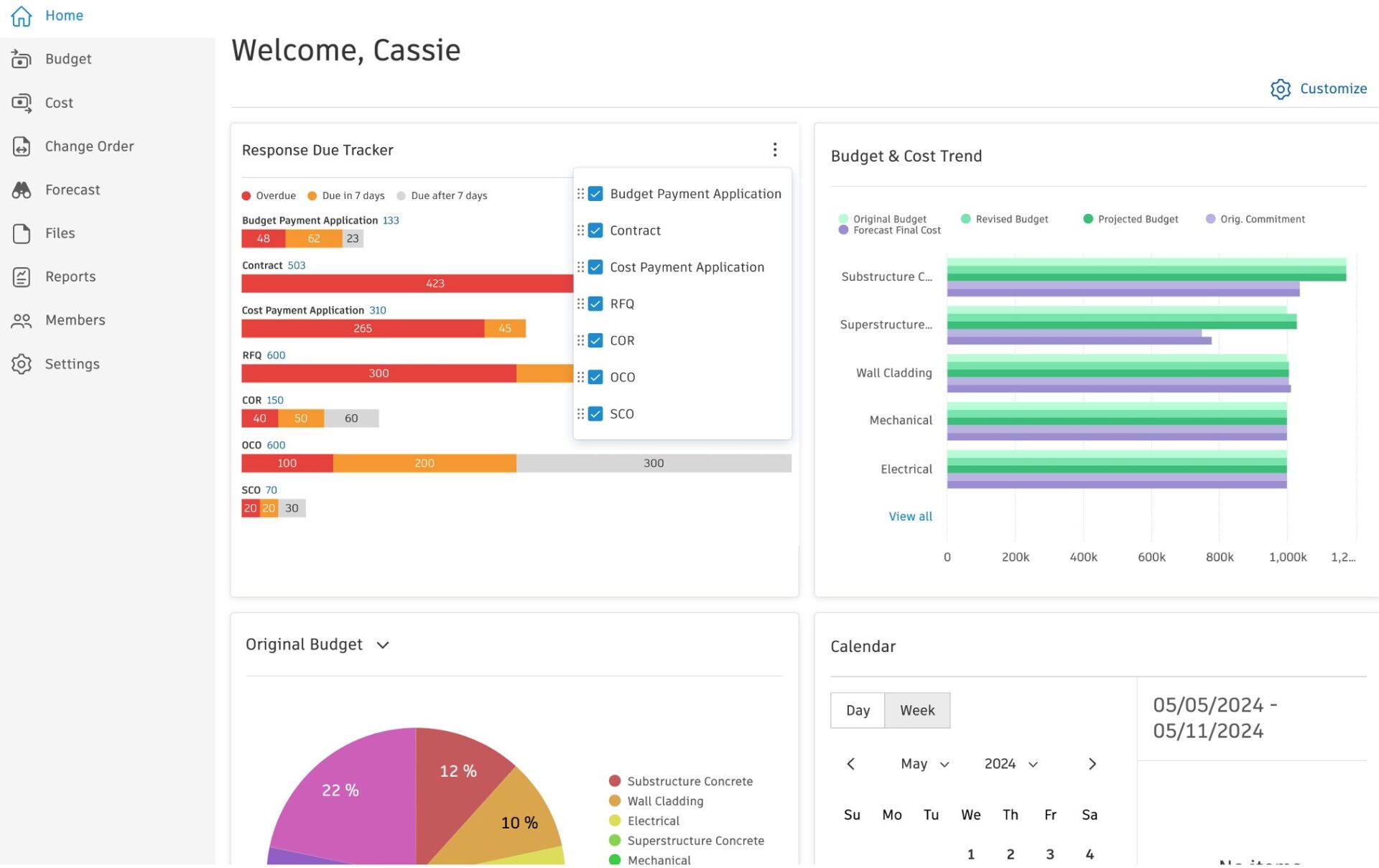Expand the Original Budget dropdown
Viewport: 1379px width, 868px height.
point(383,645)
